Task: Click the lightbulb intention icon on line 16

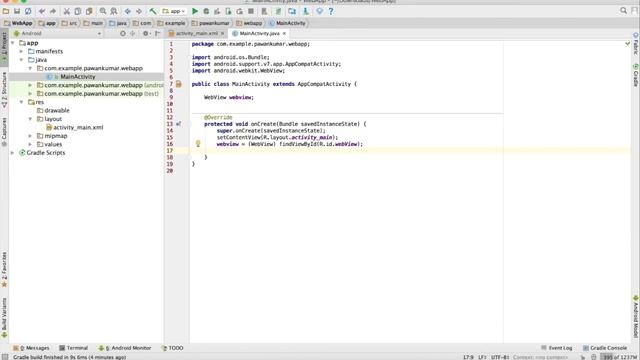Action: 198,144
